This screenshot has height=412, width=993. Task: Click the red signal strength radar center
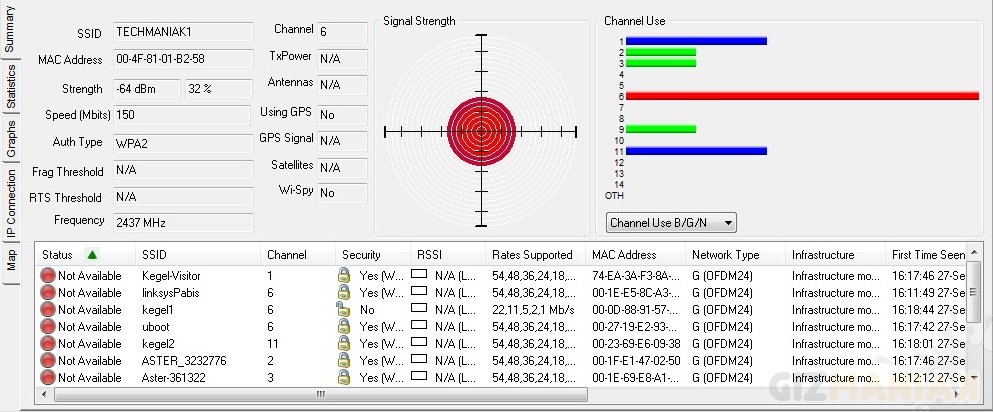tap(481, 131)
